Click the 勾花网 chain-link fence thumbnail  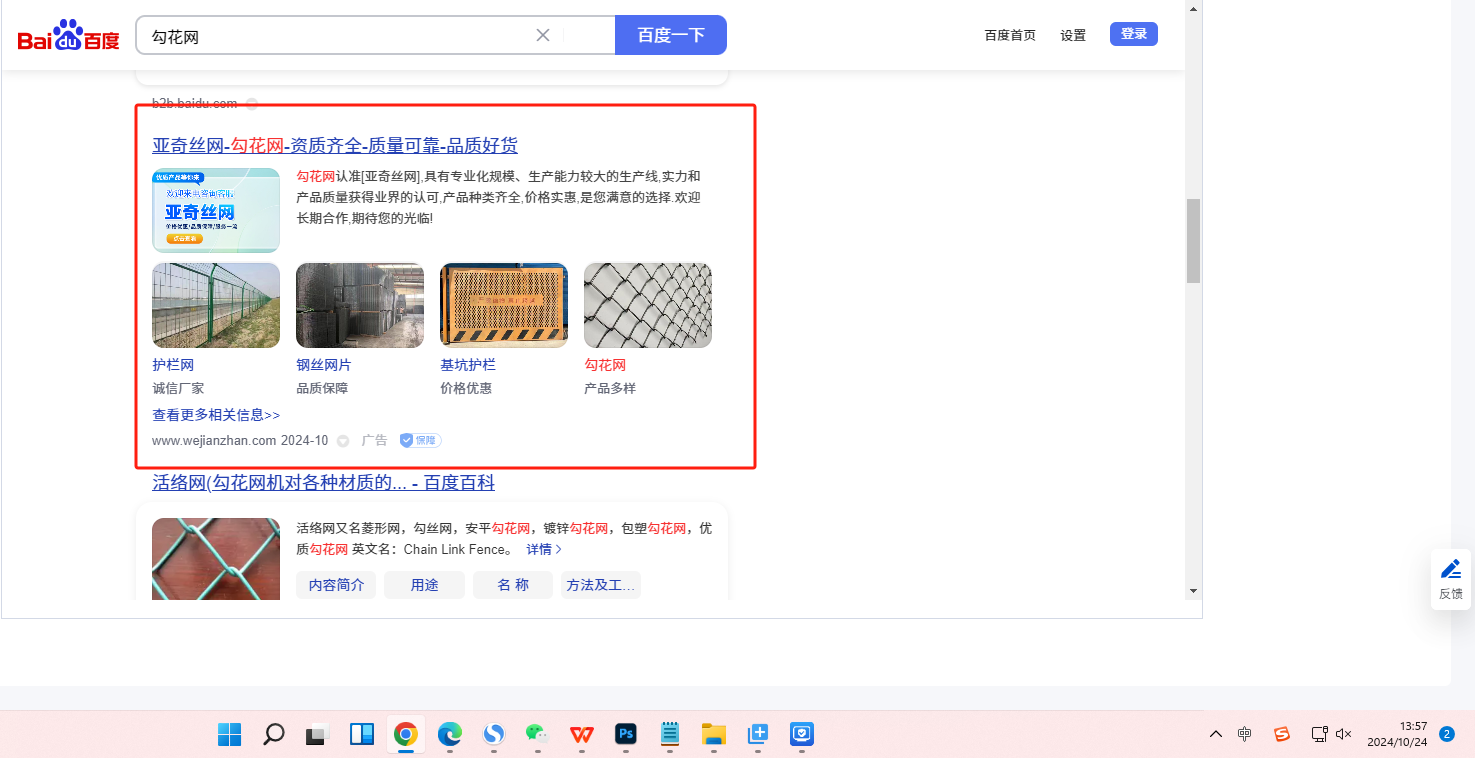click(x=647, y=305)
